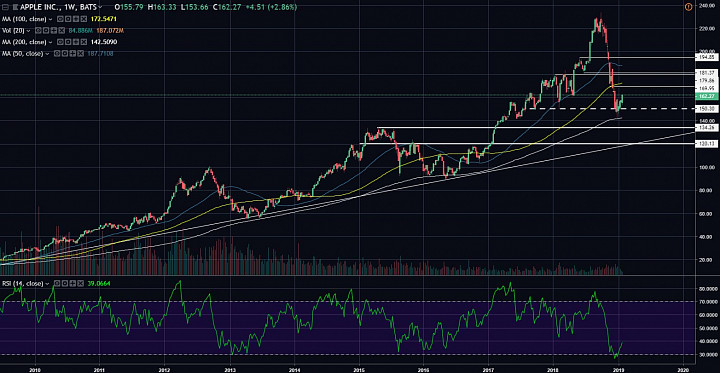Click the MA 100 value 172.5471

(x=104, y=19)
